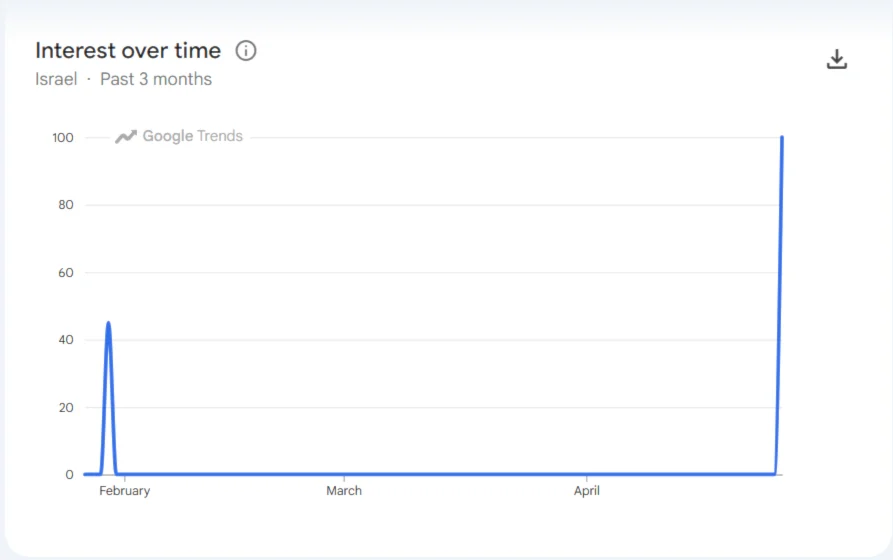Click the 60 y-axis value
Screen dimensions: 893x560
click(67, 272)
